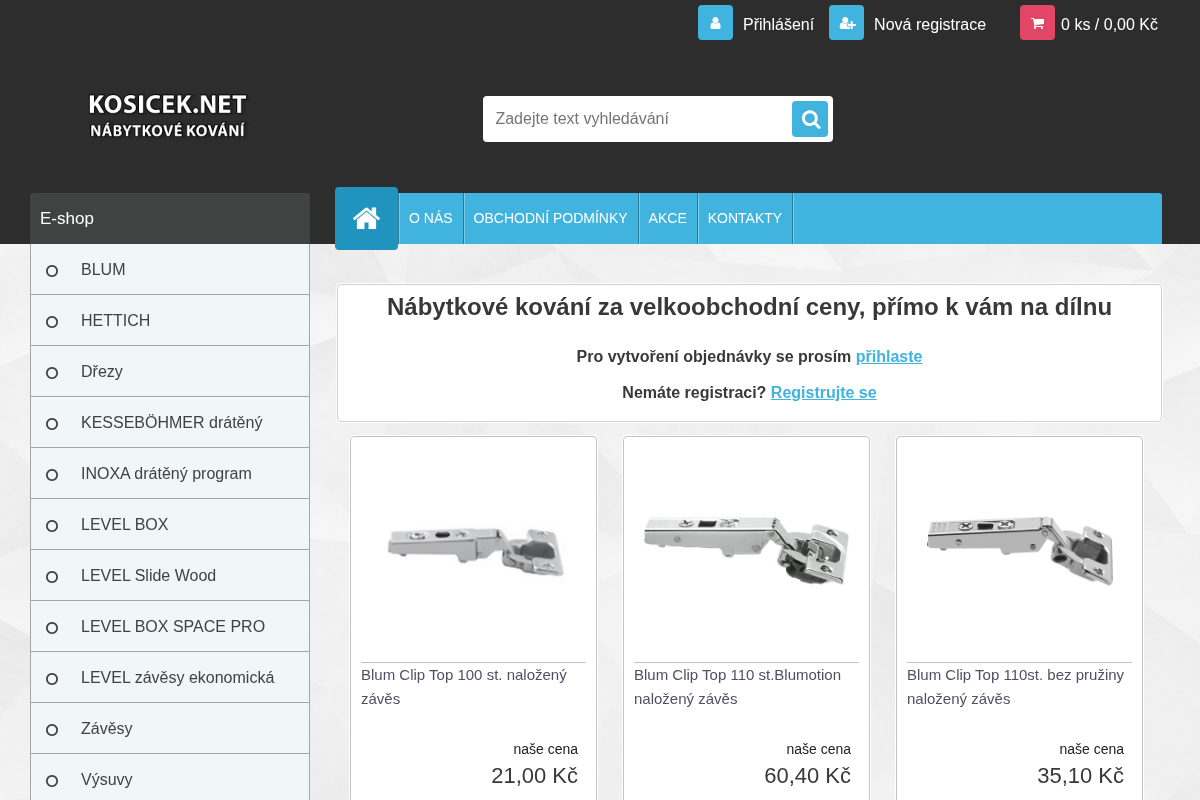The height and width of the screenshot is (800, 1200).
Task: Select the E-shop sidebar header
Action: (x=170, y=218)
